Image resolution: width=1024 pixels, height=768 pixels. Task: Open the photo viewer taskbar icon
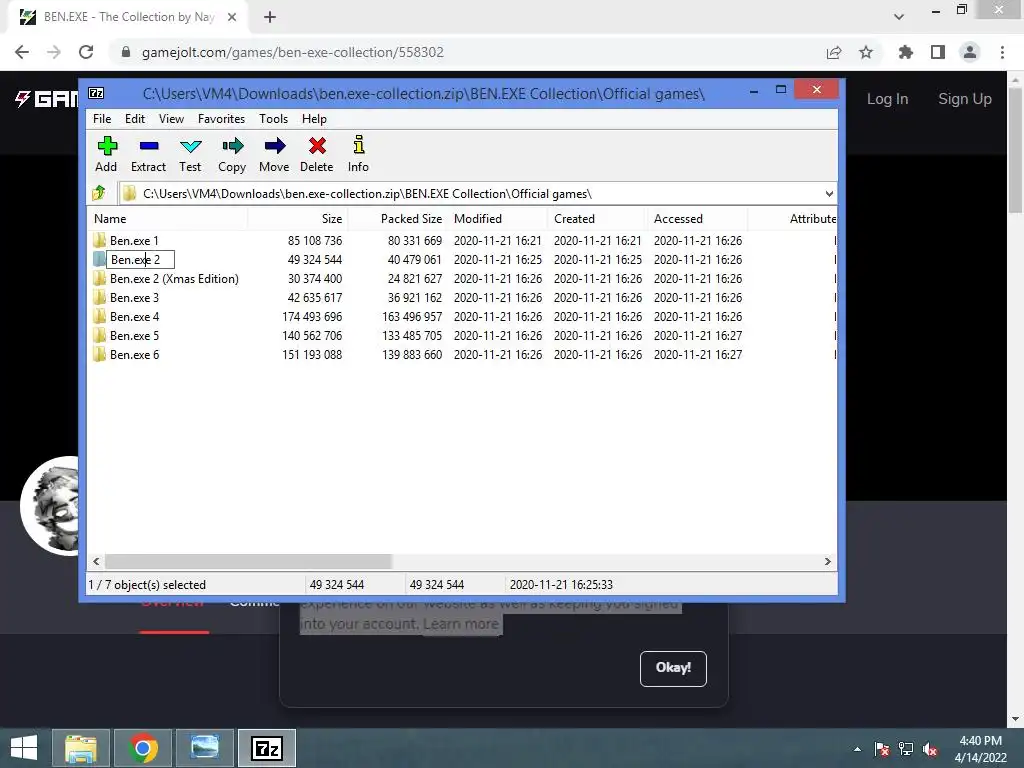(204, 748)
